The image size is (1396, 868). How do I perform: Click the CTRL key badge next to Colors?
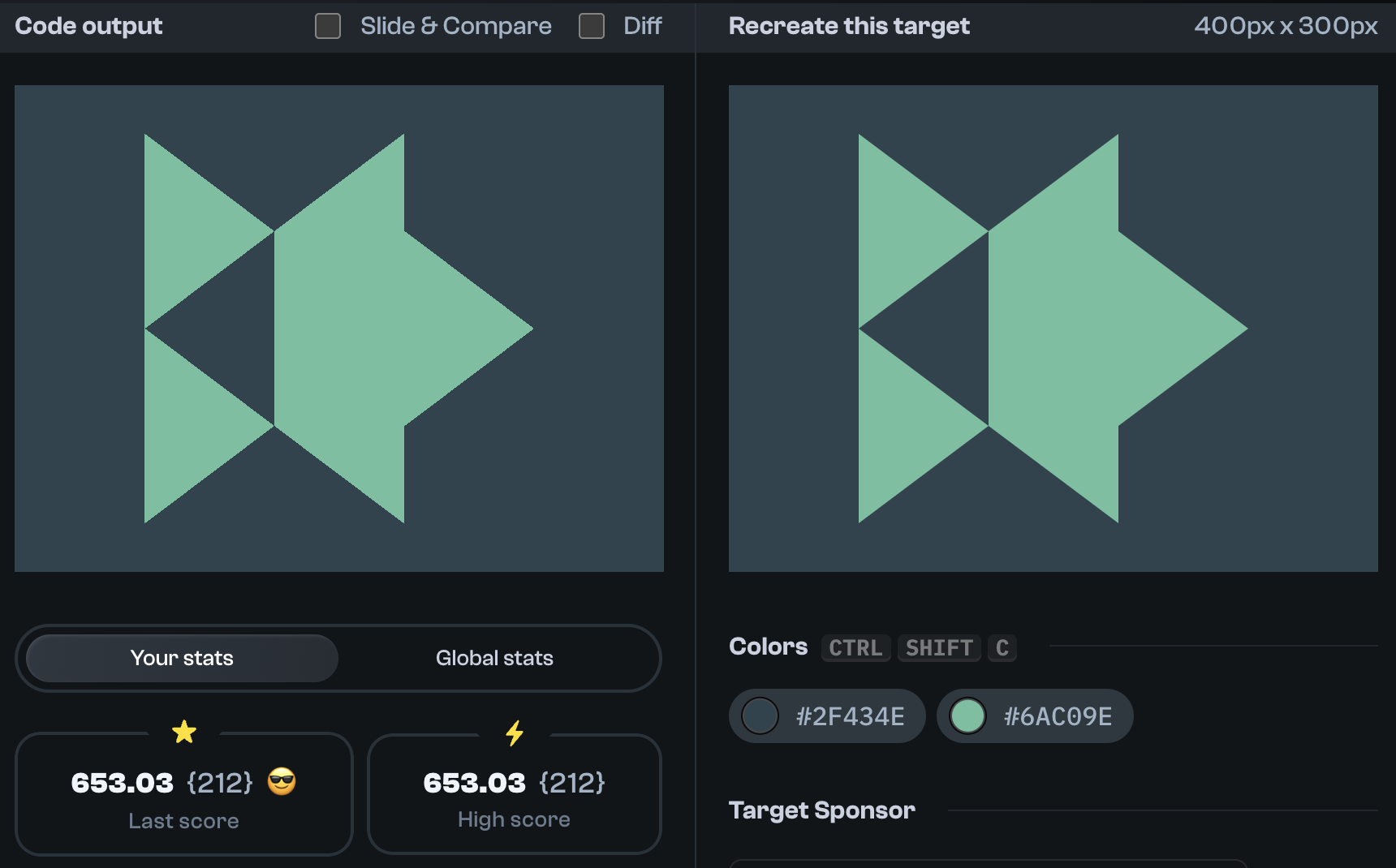tap(855, 648)
